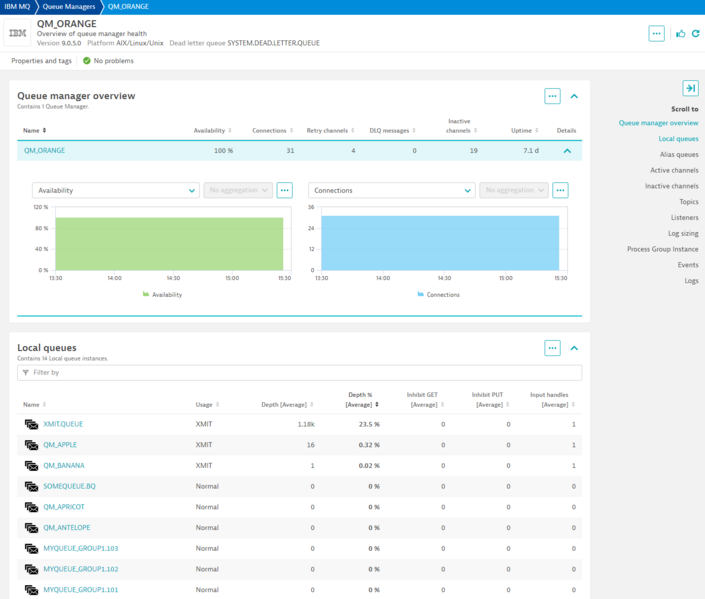Open the Connections chart options menu
The height and width of the screenshot is (599, 705).
coord(560,190)
